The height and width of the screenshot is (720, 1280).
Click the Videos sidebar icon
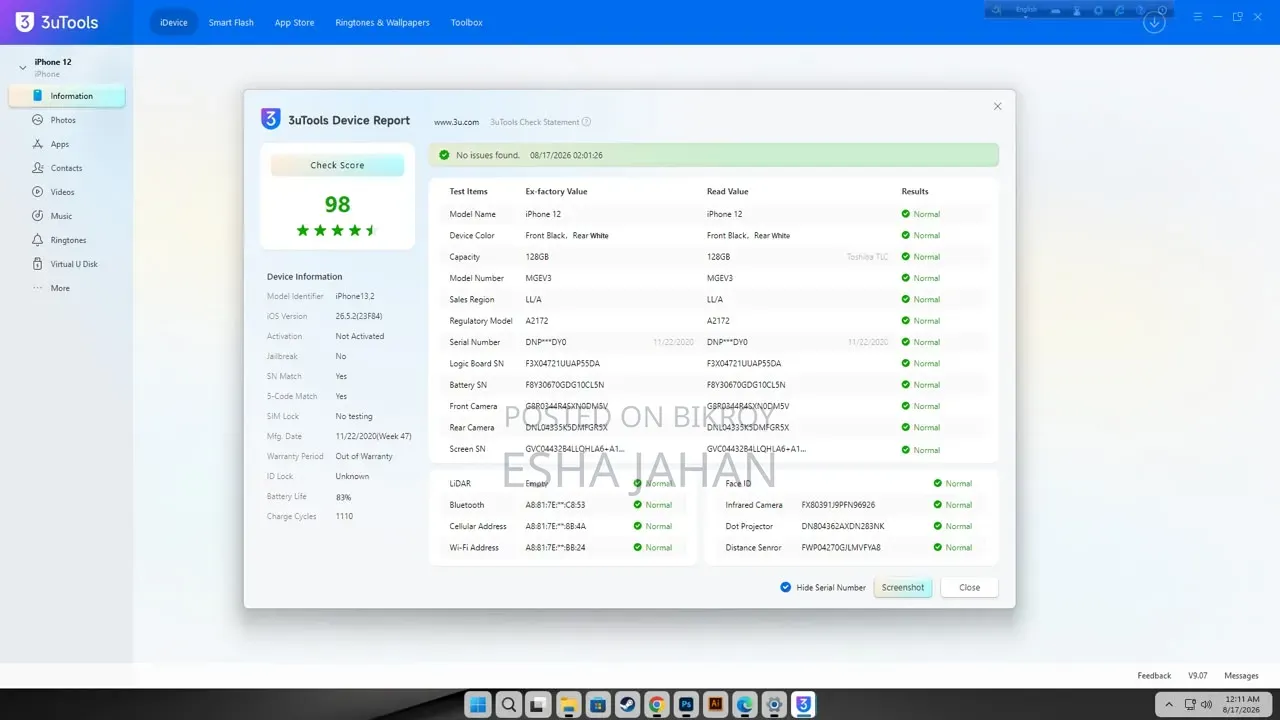pyautogui.click(x=38, y=192)
